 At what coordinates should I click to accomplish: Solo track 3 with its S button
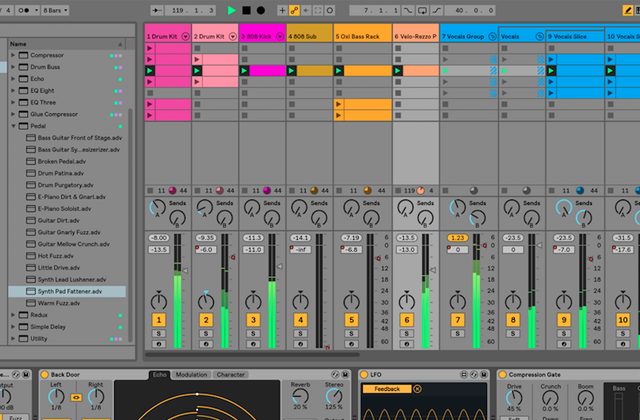point(253,333)
